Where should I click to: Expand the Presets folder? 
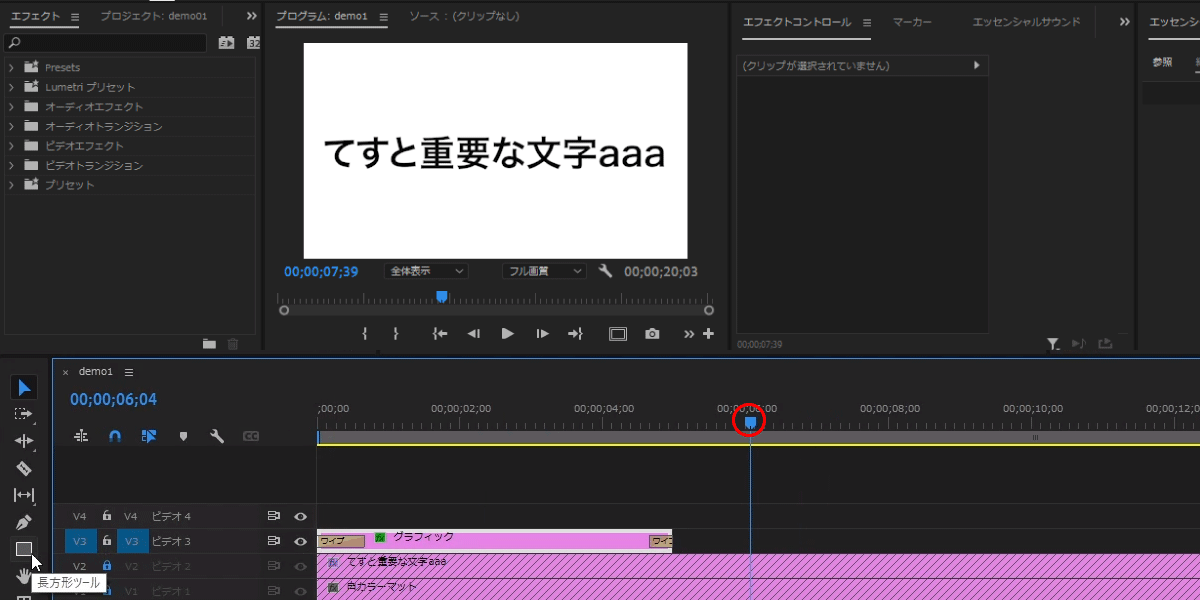[11, 68]
